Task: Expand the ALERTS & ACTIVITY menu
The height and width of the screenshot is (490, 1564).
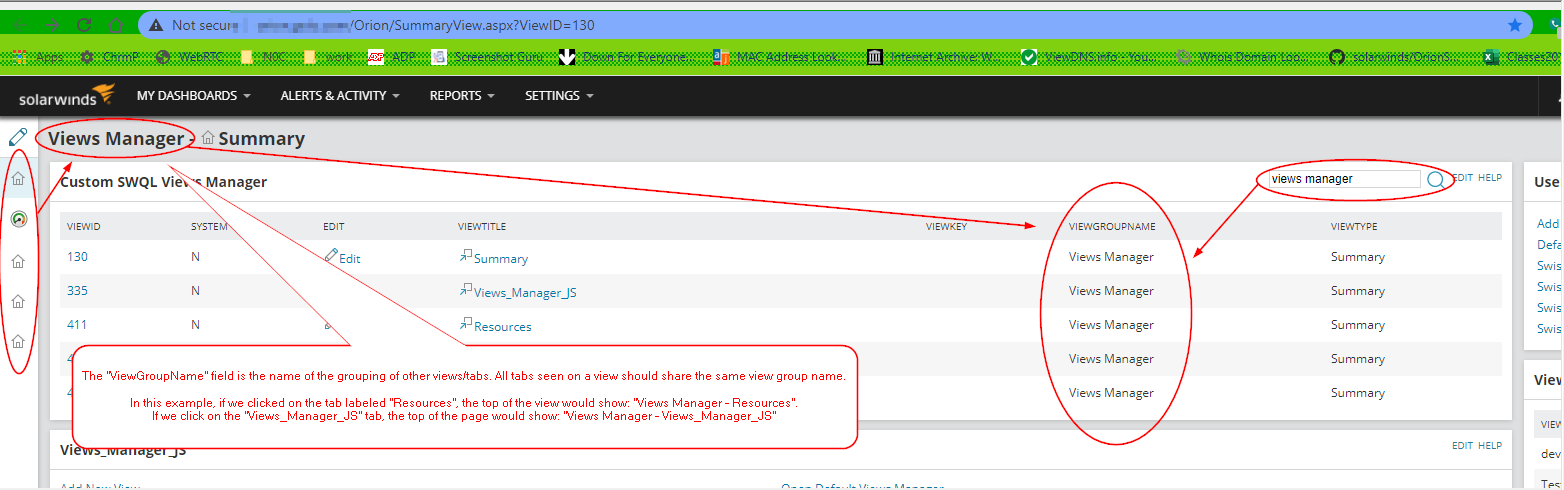Action: tap(340, 96)
